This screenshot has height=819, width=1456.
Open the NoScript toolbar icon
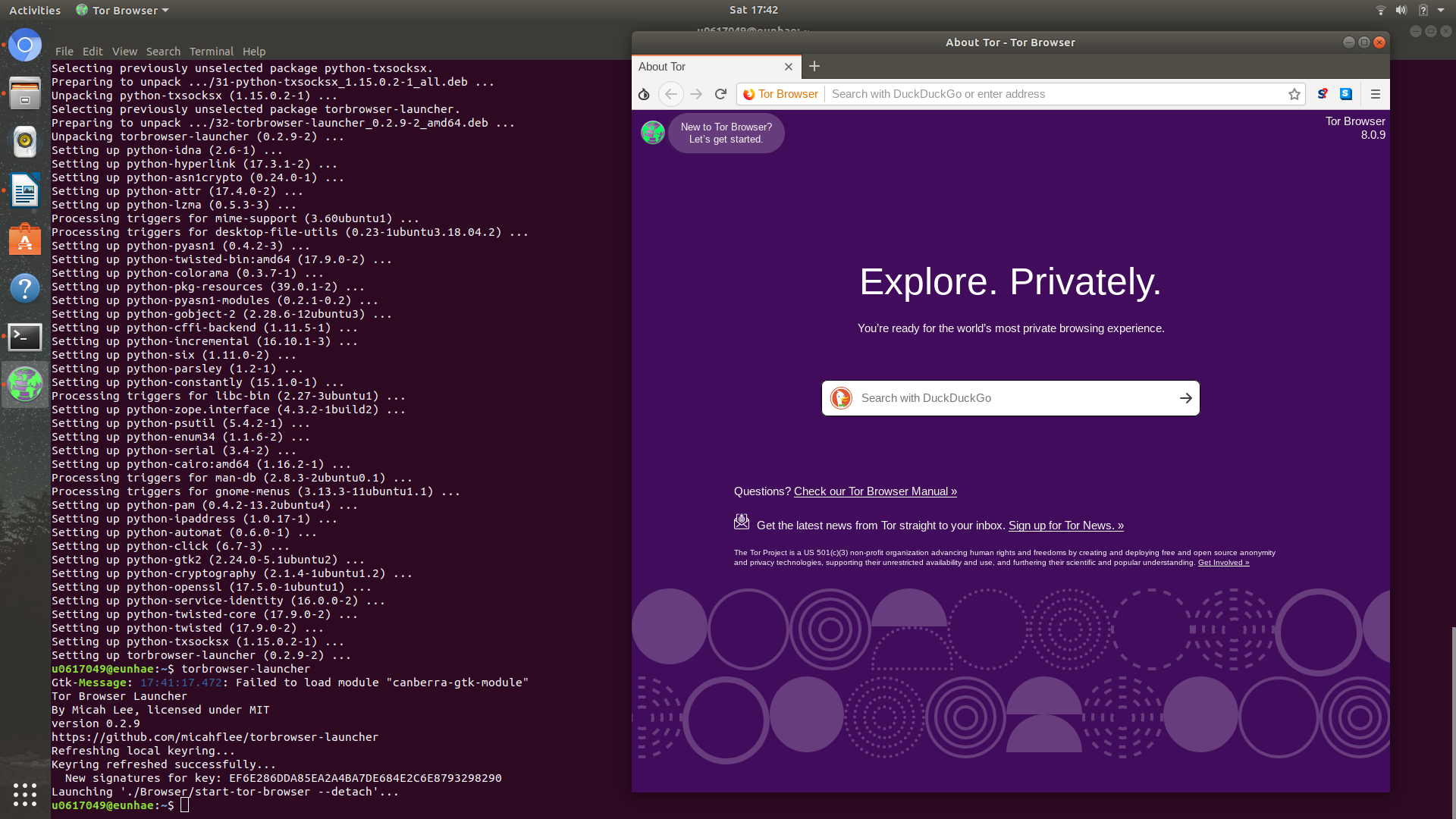coord(1323,94)
